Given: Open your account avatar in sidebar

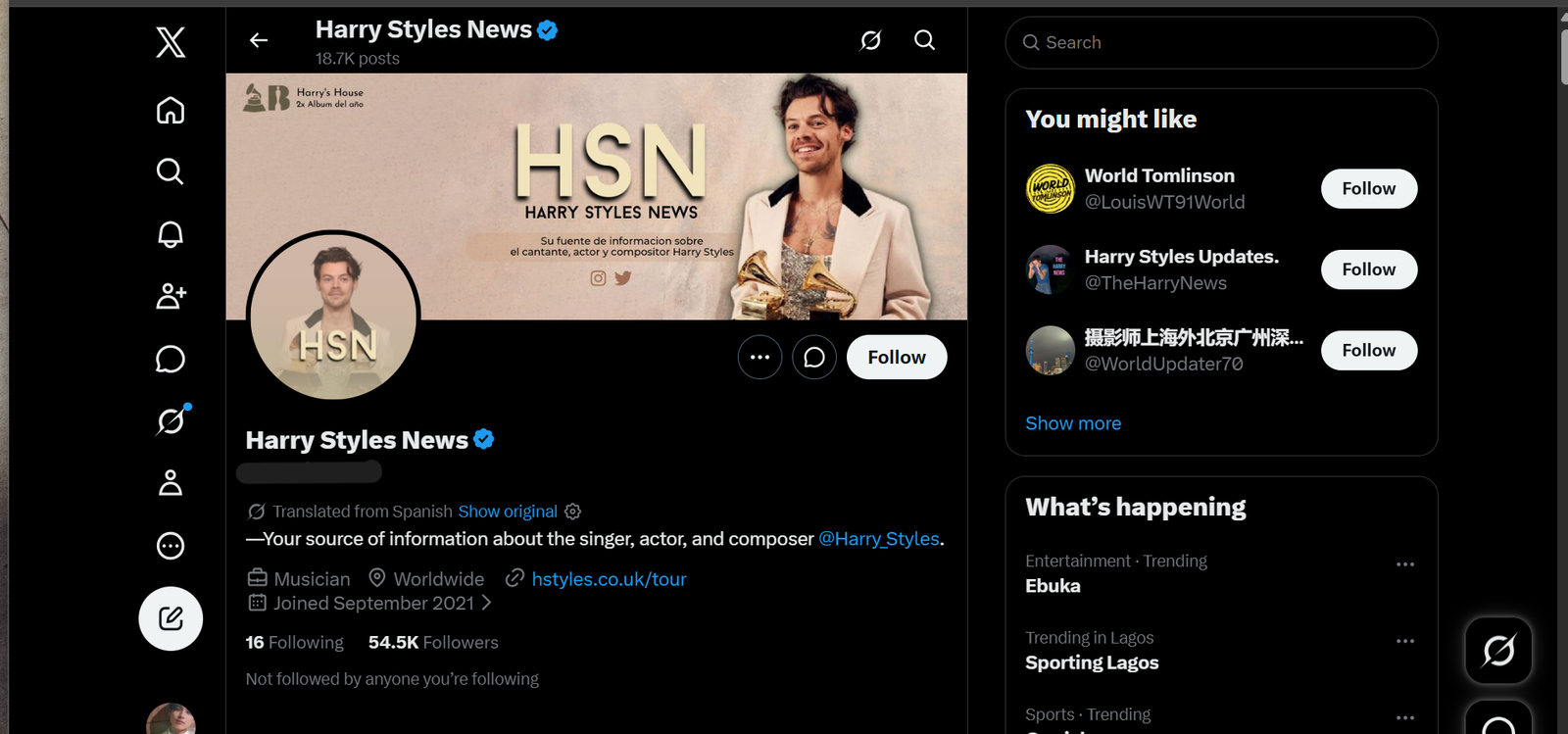Looking at the screenshot, I should (171, 719).
